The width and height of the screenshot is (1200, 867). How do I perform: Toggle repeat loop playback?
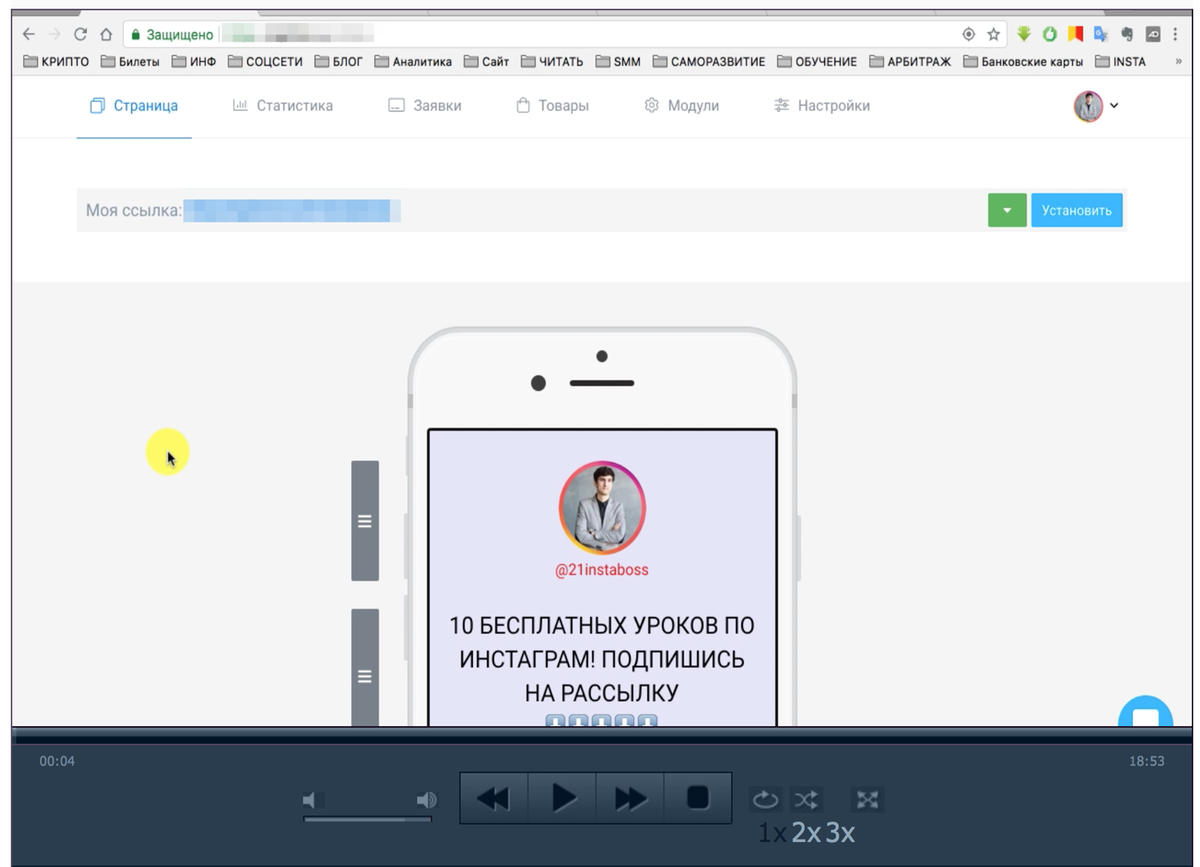[x=765, y=799]
